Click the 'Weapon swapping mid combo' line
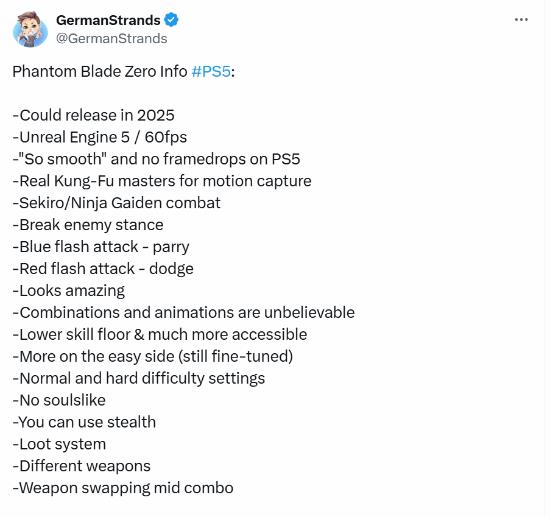The image size is (550, 517). 123,488
